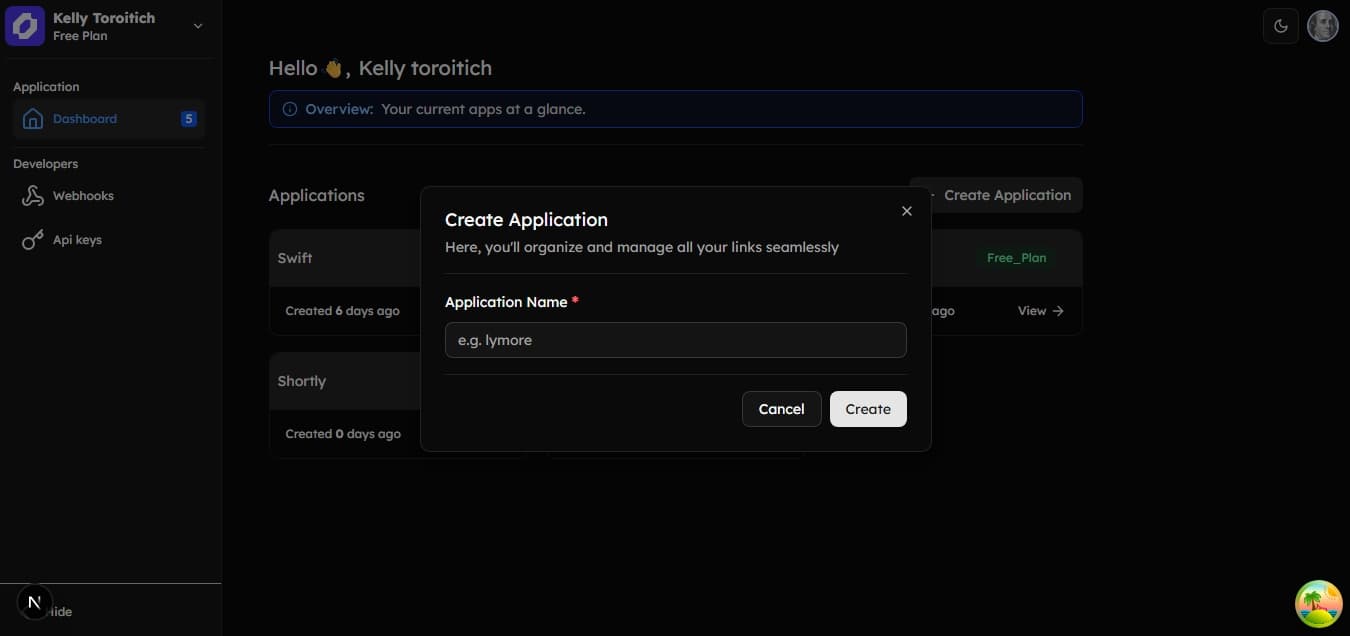Open the Dashboard sidebar item

[x=85, y=119]
